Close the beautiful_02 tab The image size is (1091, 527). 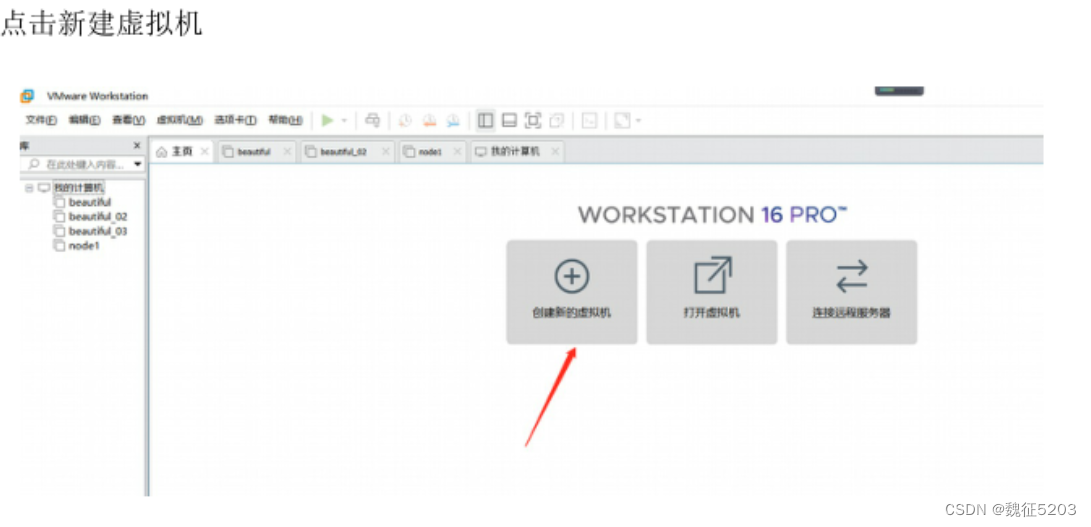pyautogui.click(x=385, y=151)
